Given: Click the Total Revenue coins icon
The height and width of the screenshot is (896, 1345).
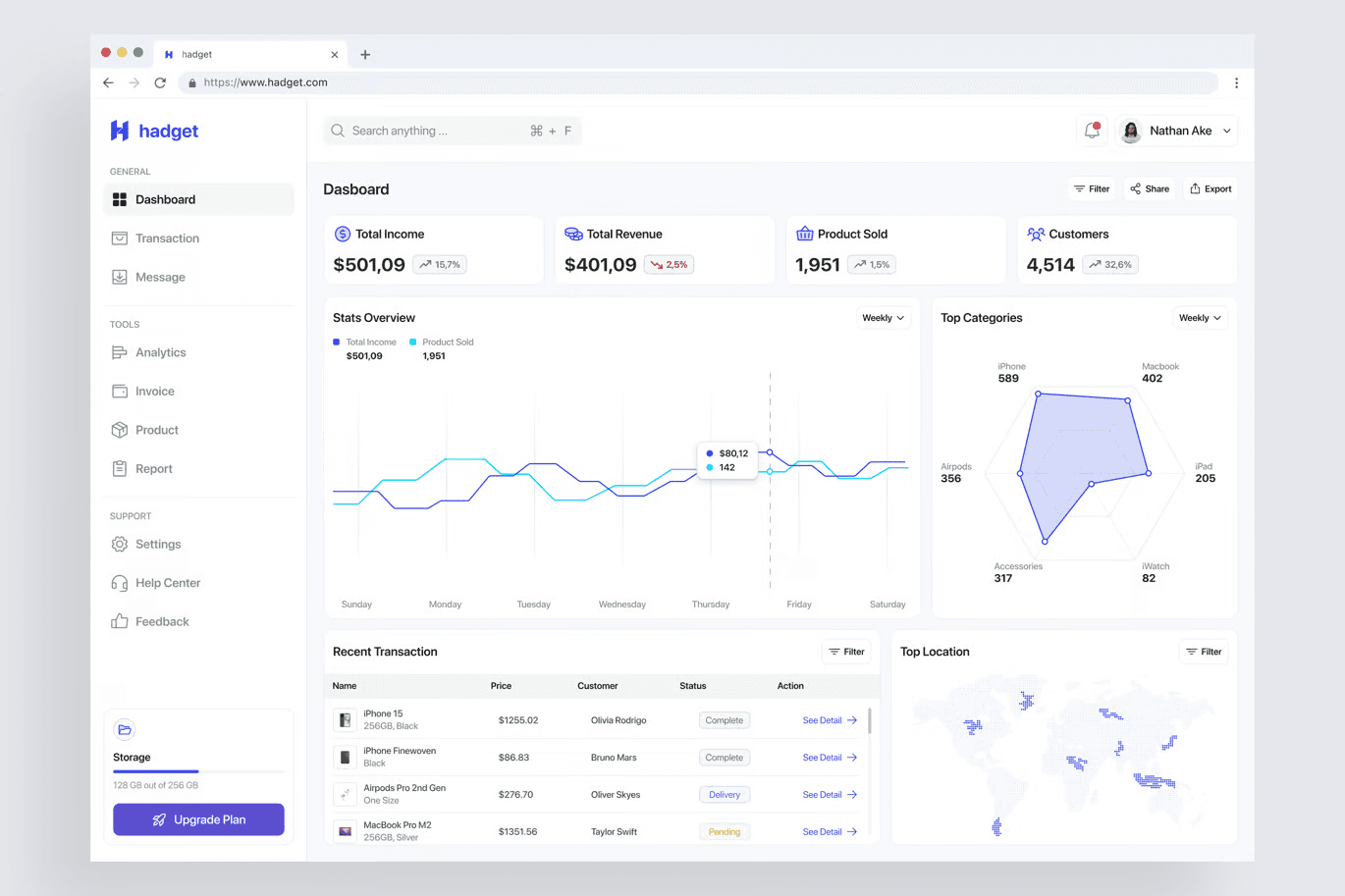Looking at the screenshot, I should (573, 234).
